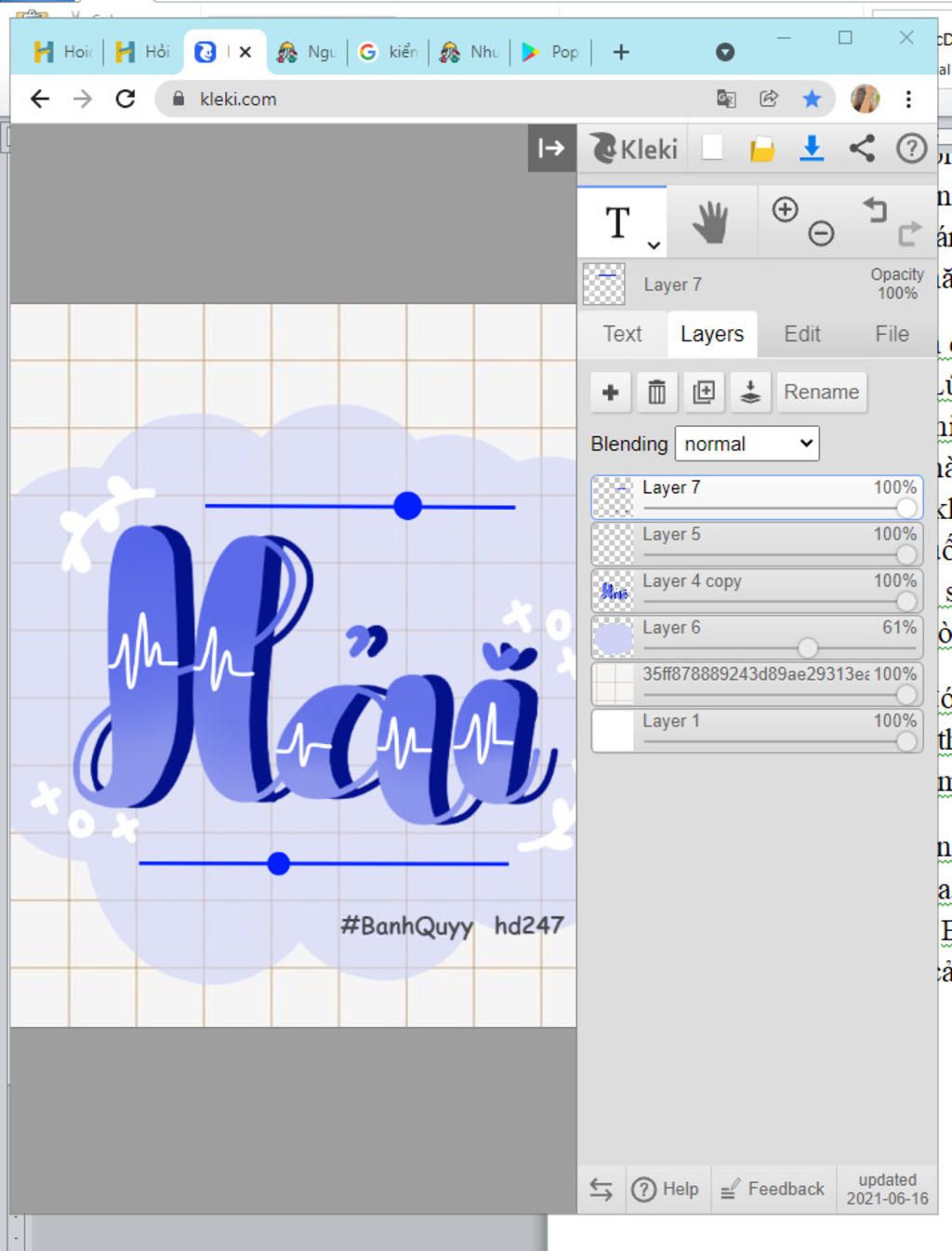The image size is (952, 1251).
Task: Open the tab search dropdown arrow
Action: (725, 52)
